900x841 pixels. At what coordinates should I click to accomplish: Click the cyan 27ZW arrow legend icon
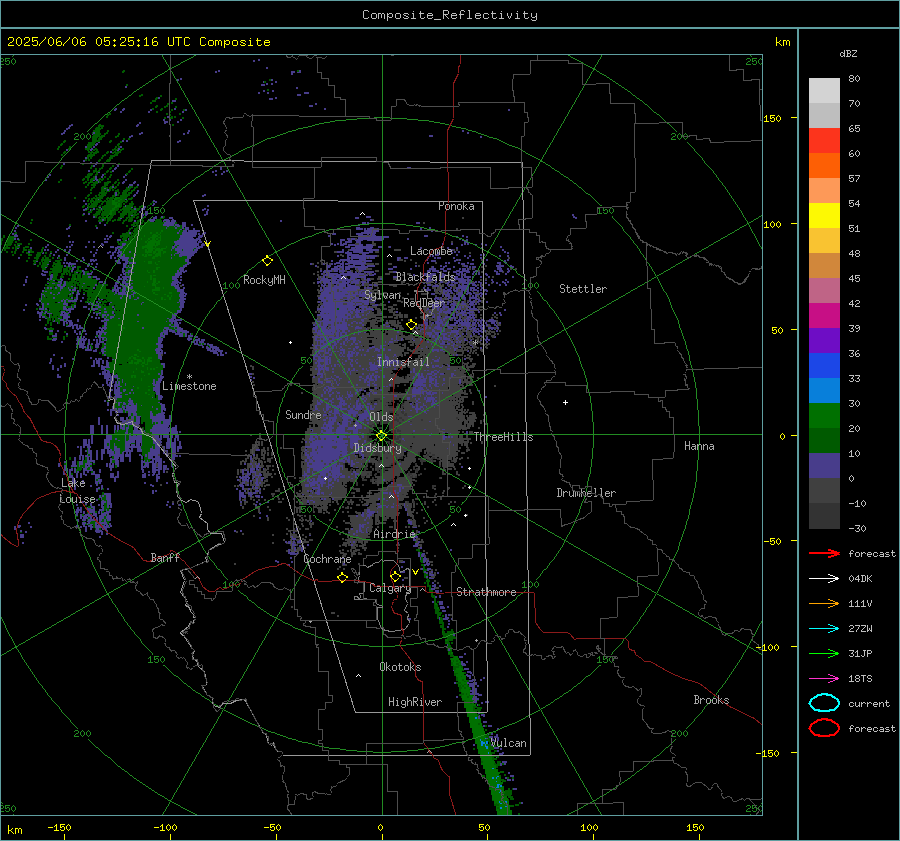pos(824,629)
